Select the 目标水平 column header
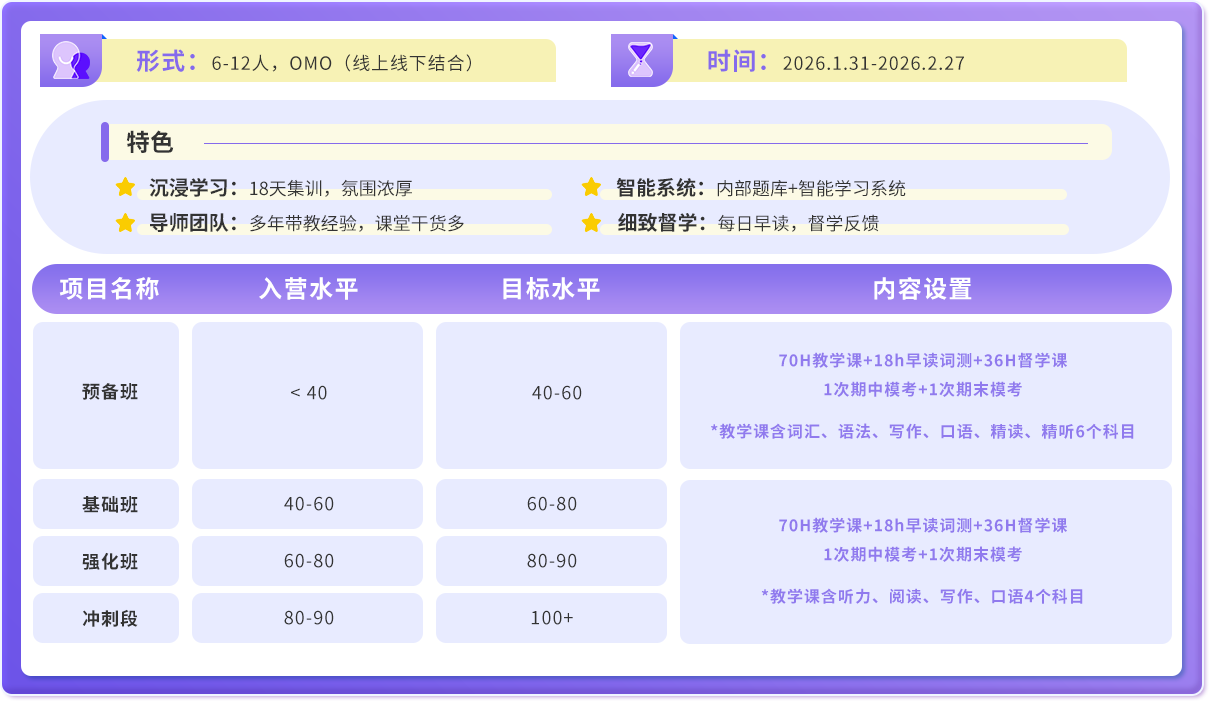The image size is (1209, 701). click(551, 290)
